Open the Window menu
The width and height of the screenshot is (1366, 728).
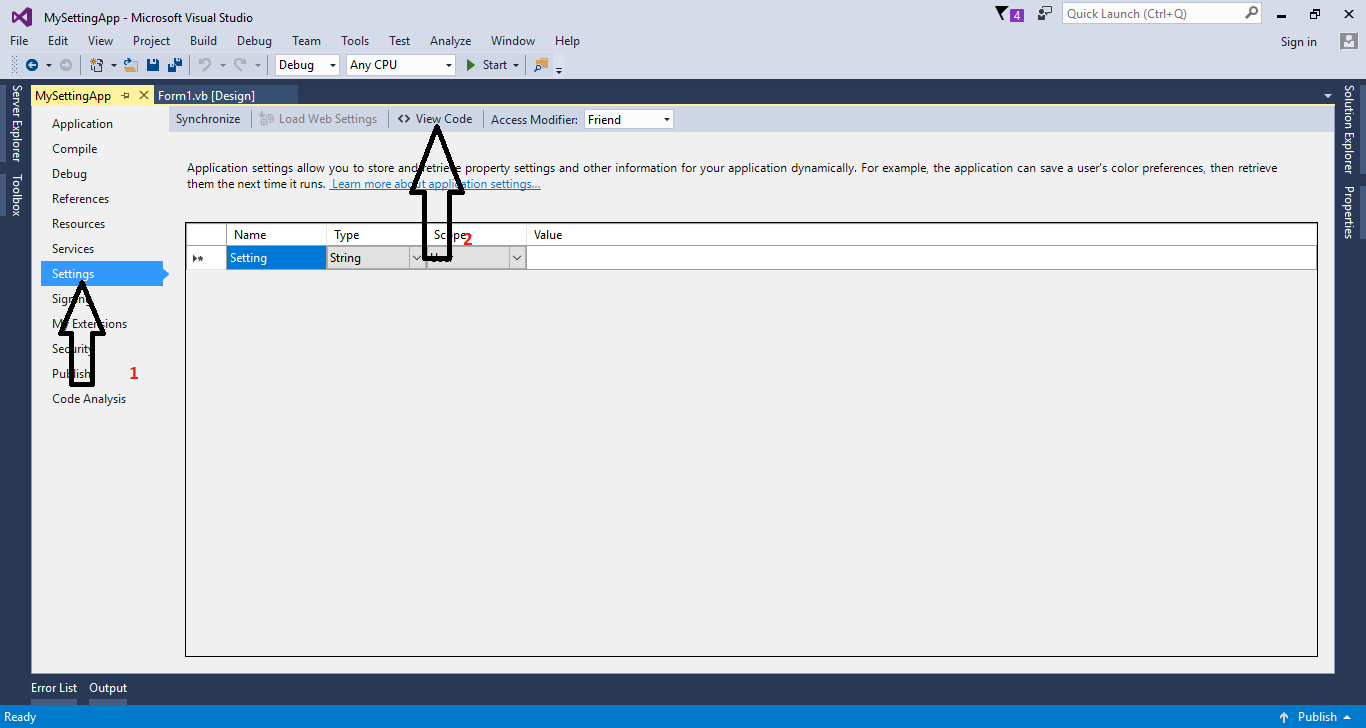click(x=513, y=41)
